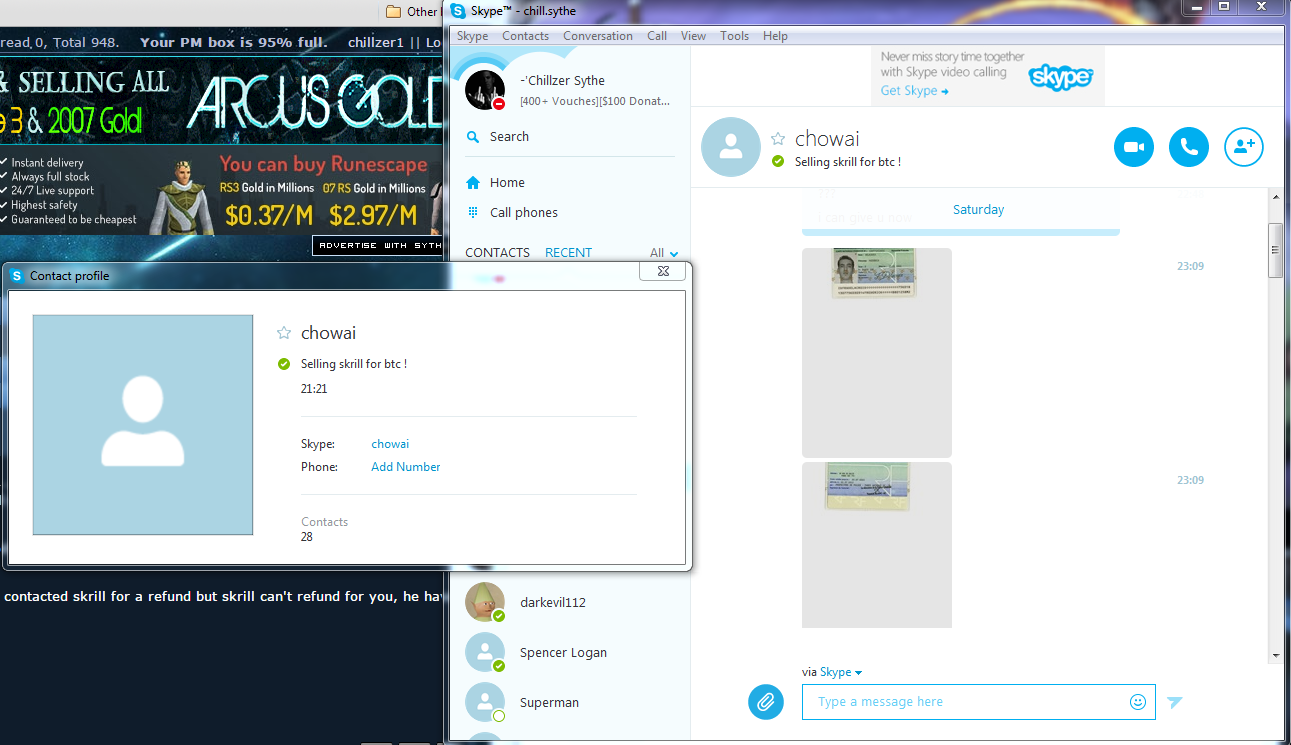The width and height of the screenshot is (1291, 745).
Task: Click the scroll down arrow in the conversation
Action: [1275, 656]
